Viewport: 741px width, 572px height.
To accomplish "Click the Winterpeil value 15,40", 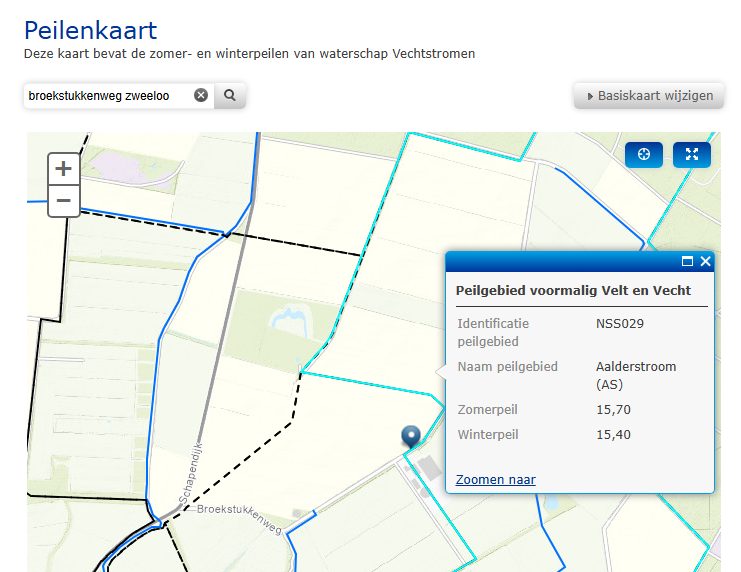I will pos(613,434).
